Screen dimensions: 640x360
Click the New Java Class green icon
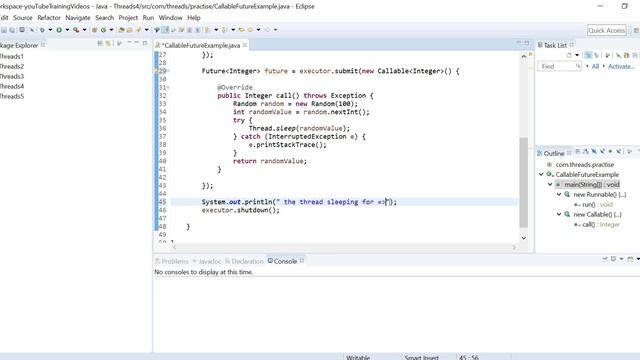pyautogui.click(x=103, y=30)
